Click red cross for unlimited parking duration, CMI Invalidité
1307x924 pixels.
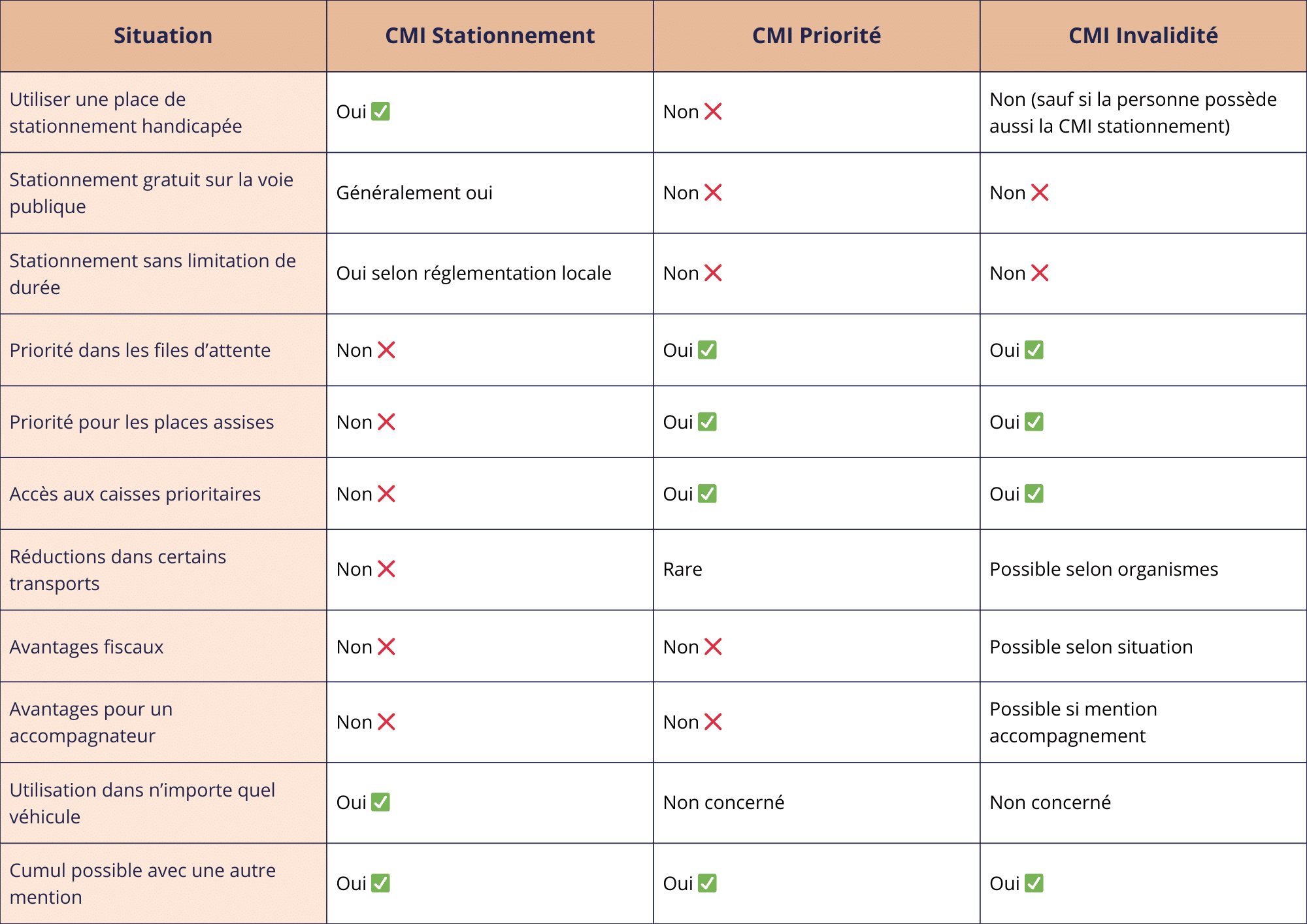pos(1040,273)
